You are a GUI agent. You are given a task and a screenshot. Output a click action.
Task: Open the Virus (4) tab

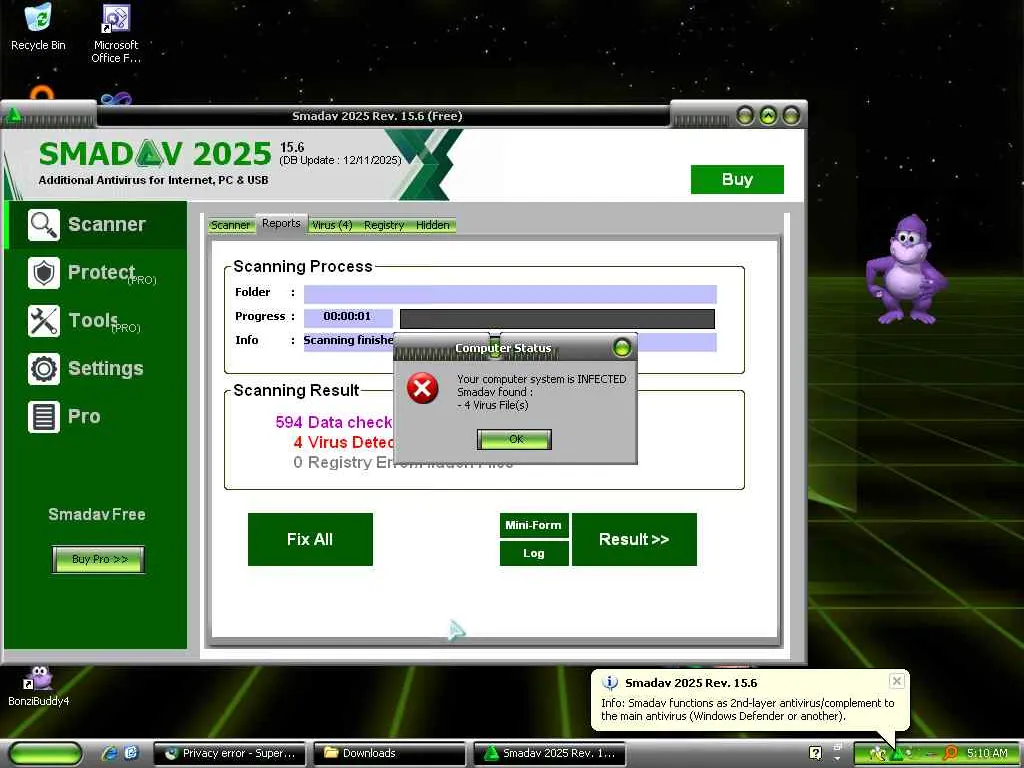point(332,225)
